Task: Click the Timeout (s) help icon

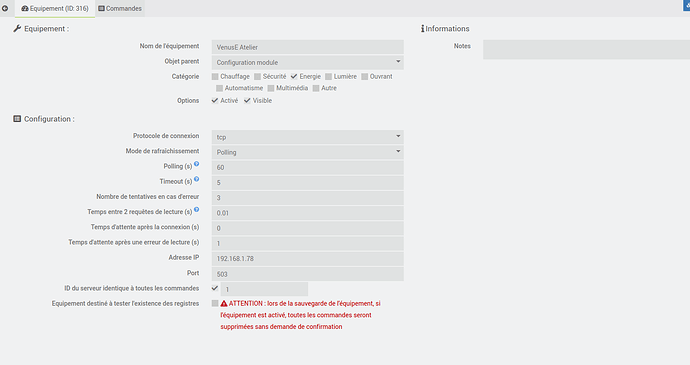Action: [197, 179]
